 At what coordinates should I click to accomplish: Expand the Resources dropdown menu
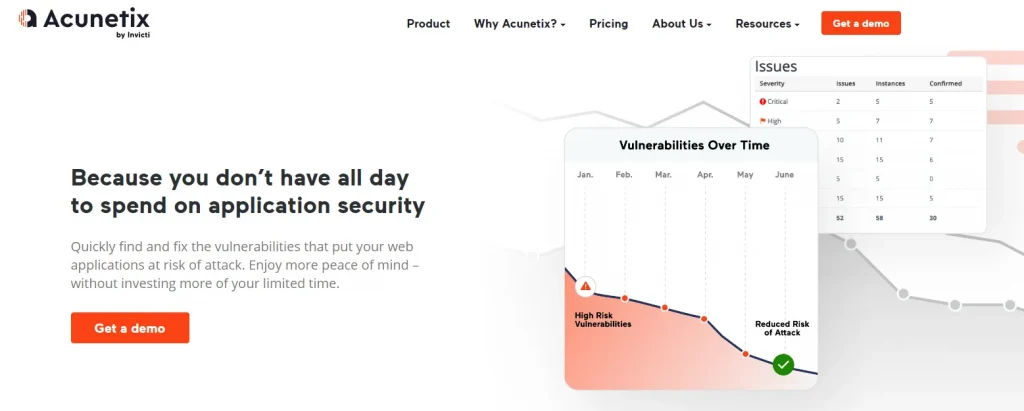[x=767, y=24]
